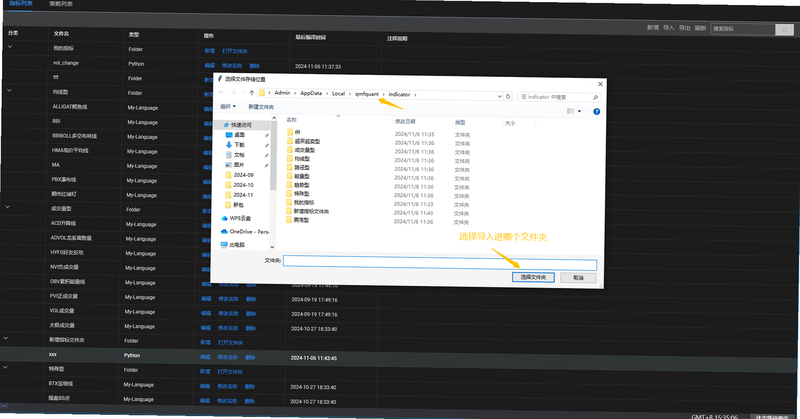The image size is (800, 419).
Task: Click 导出 in the top-right toolbar
Action: coord(685,28)
